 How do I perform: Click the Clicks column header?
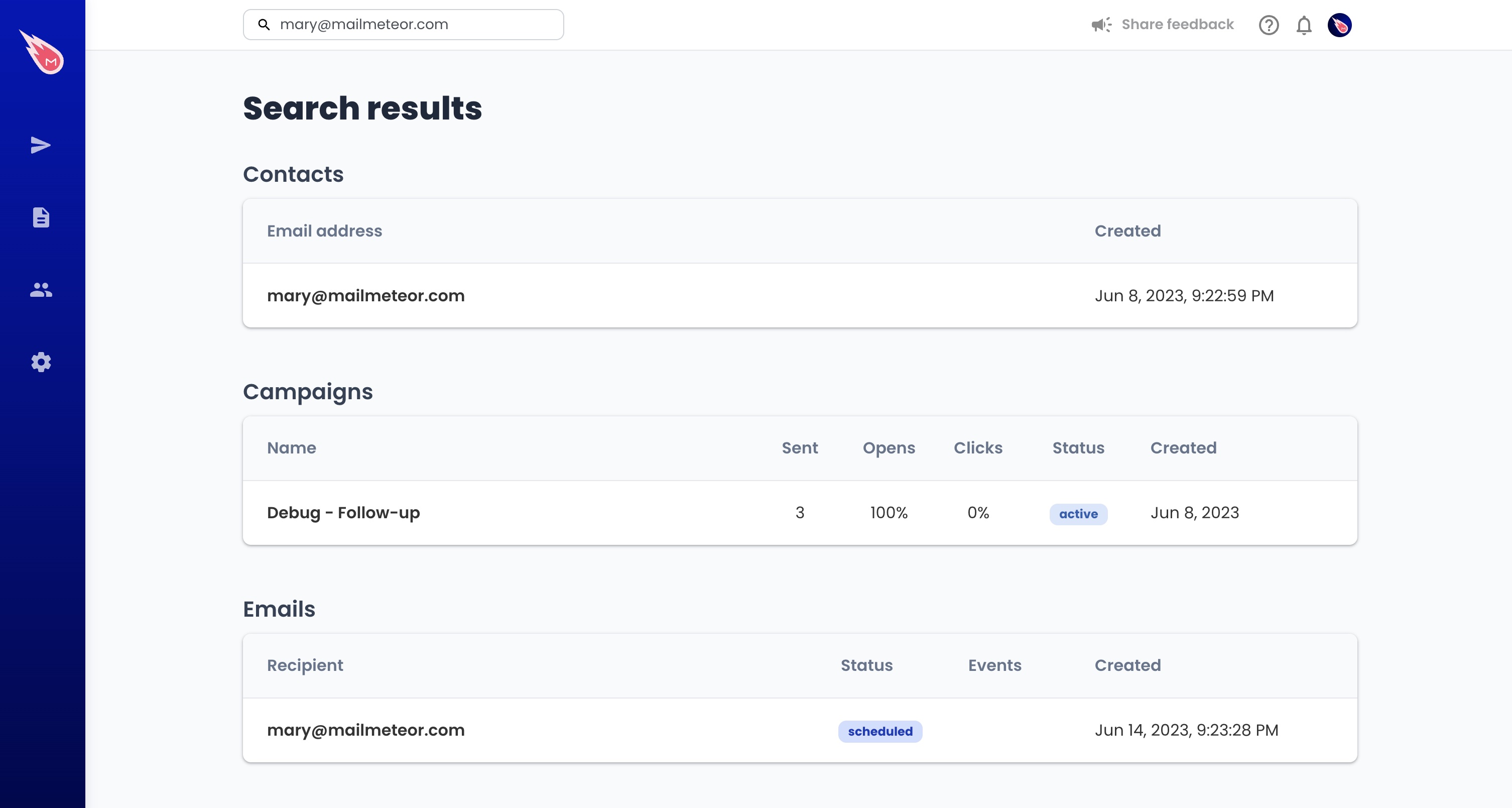tap(978, 448)
